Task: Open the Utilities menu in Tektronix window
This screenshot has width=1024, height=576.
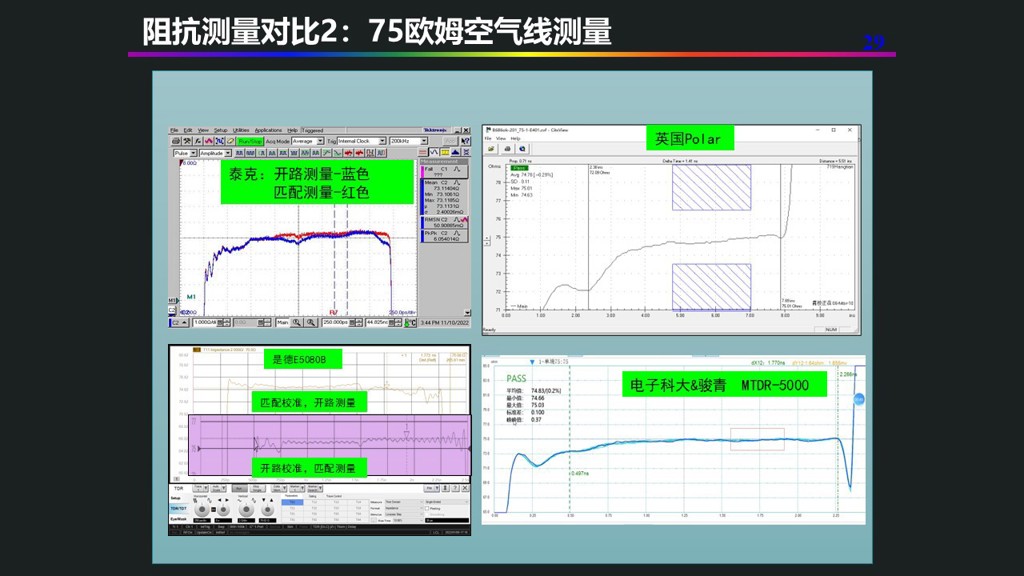Action: tap(241, 131)
